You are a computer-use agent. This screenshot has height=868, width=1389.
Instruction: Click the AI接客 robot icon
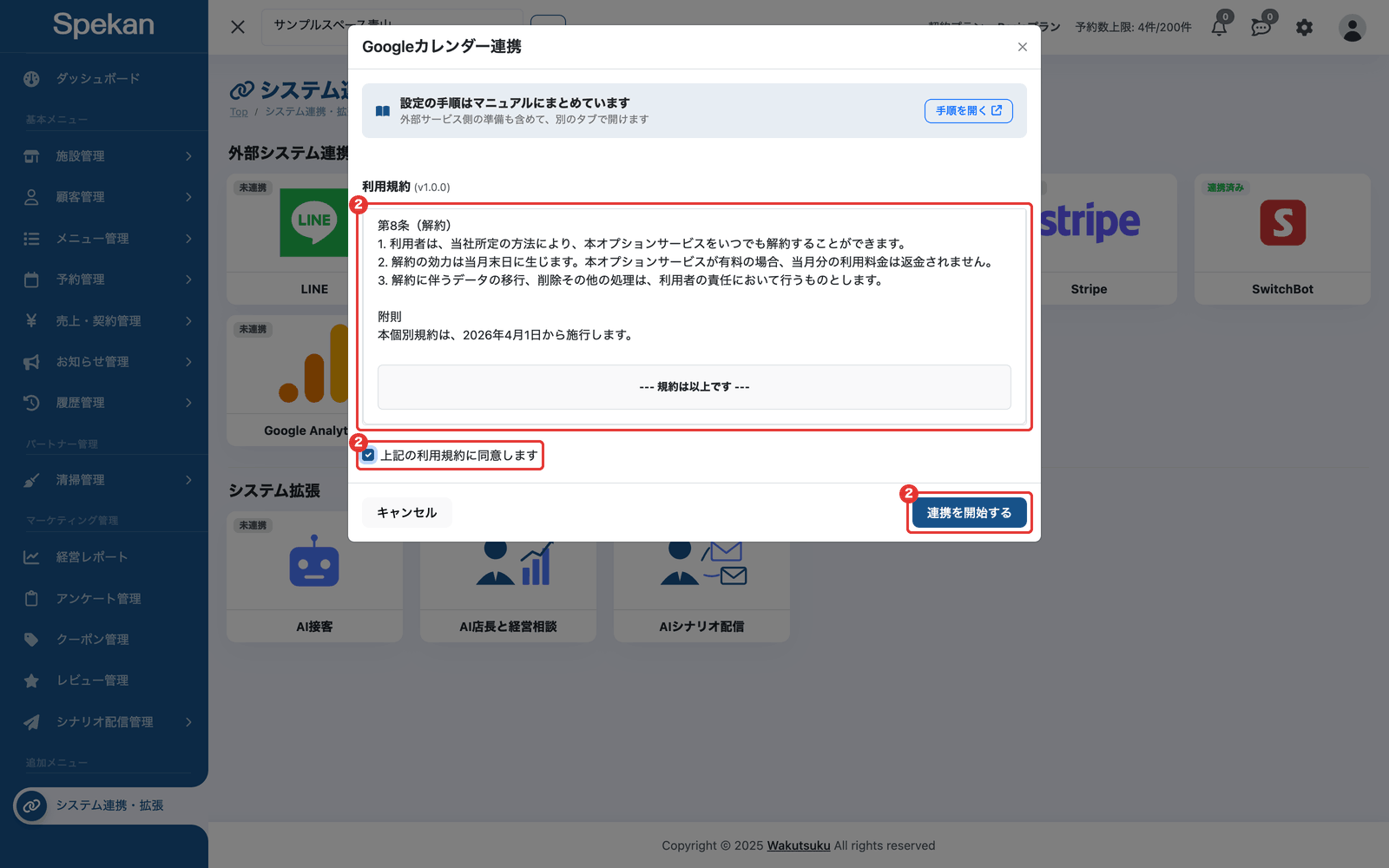314,562
